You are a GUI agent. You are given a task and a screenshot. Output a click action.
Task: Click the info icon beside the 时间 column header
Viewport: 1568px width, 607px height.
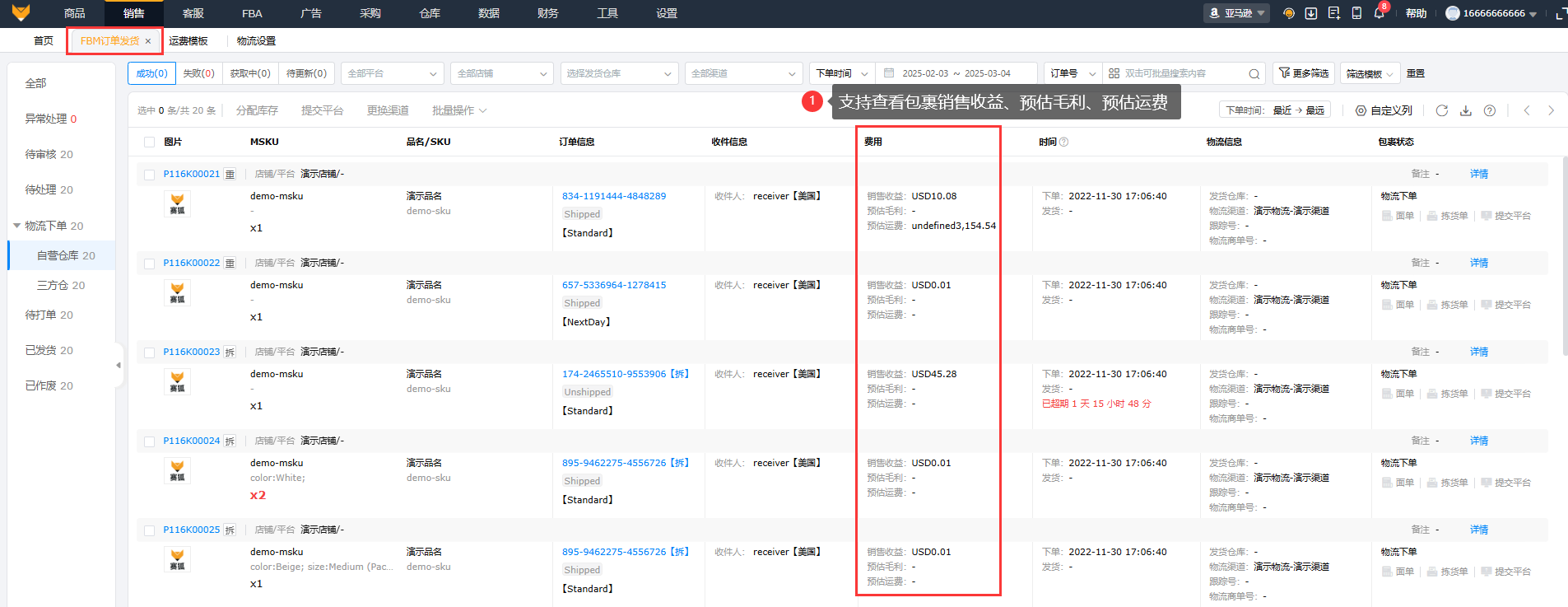coord(1063,142)
